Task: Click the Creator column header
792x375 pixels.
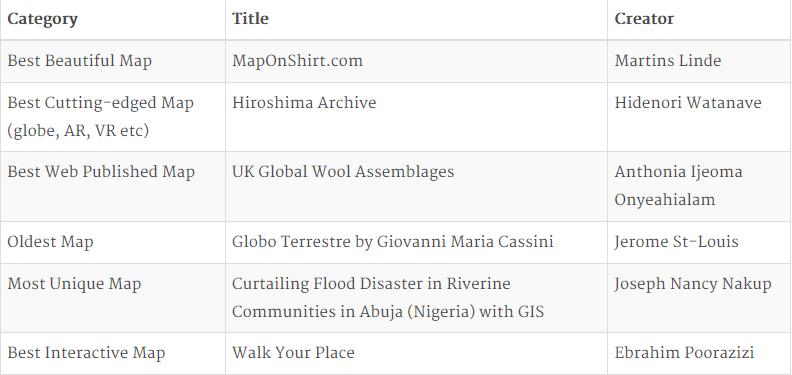Action: [x=644, y=19]
